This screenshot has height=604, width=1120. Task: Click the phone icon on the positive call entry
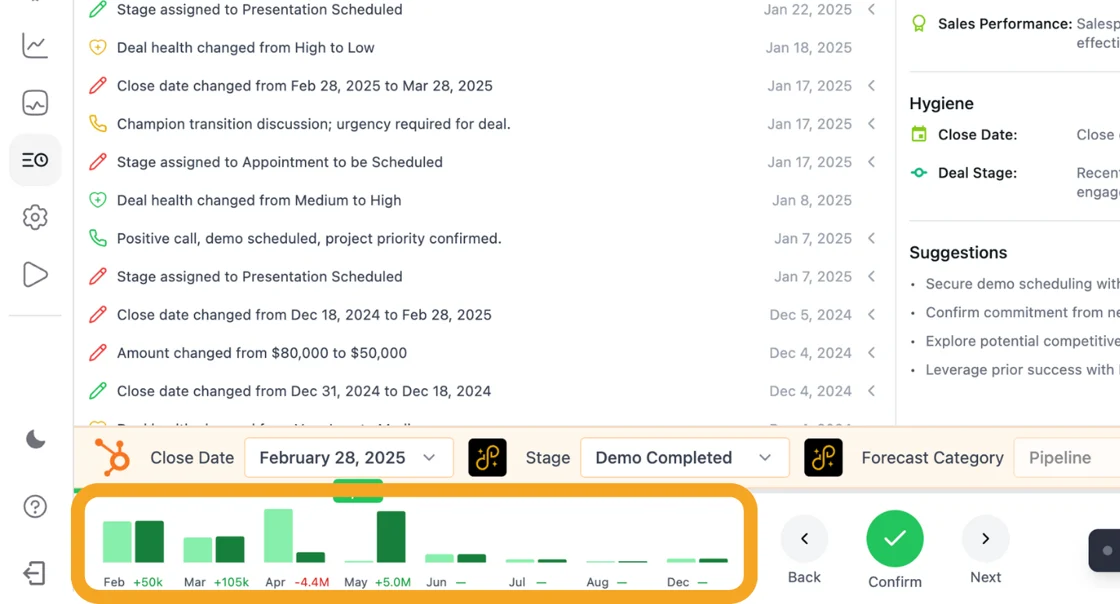pyautogui.click(x=97, y=238)
